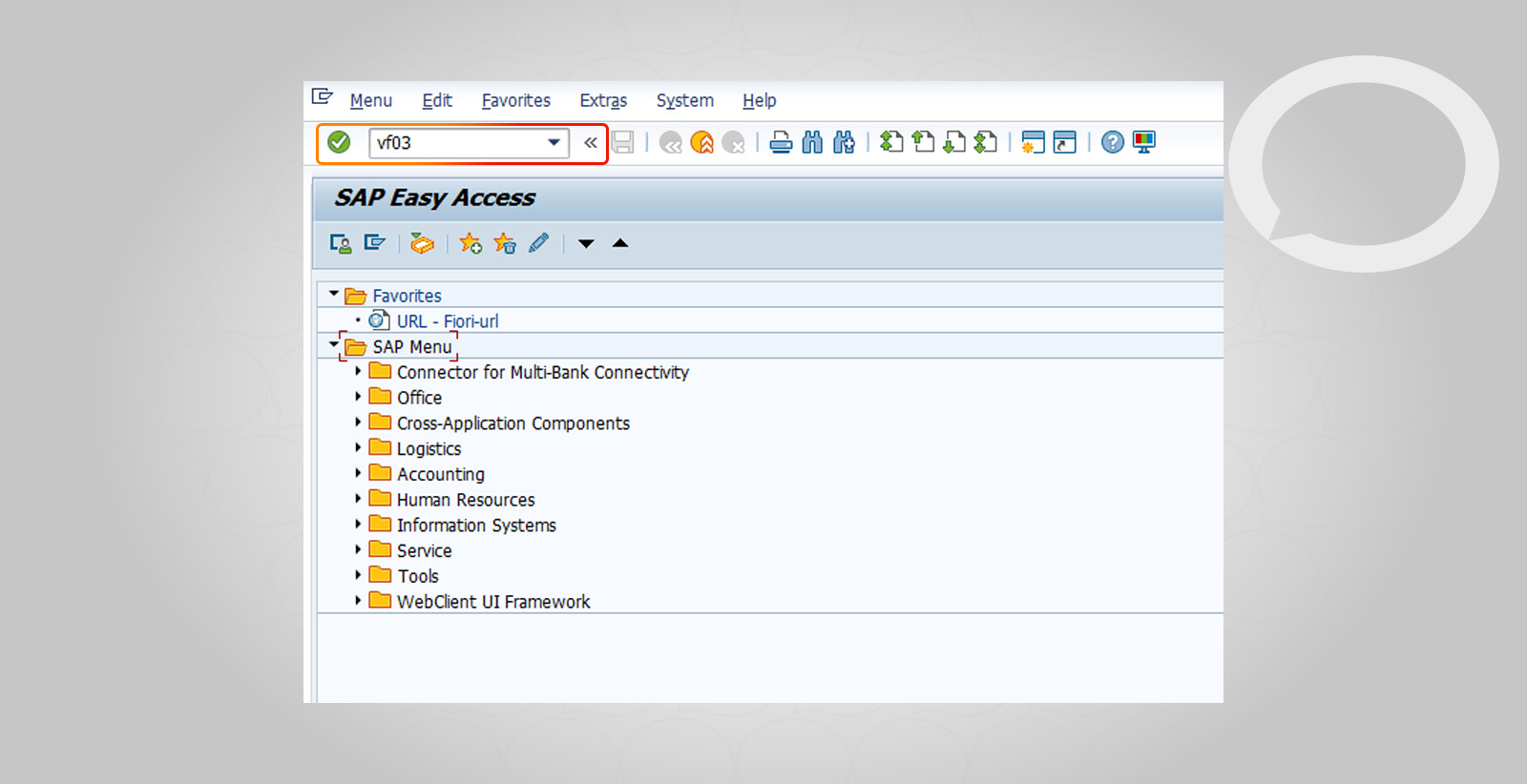This screenshot has width=1527, height=784.
Task: Click Move Favorites Up triangle
Action: [x=620, y=243]
